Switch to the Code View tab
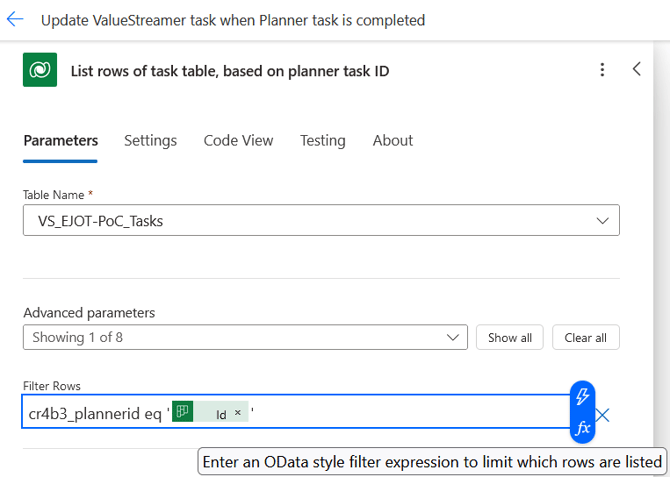The width and height of the screenshot is (670, 477). coord(238,141)
